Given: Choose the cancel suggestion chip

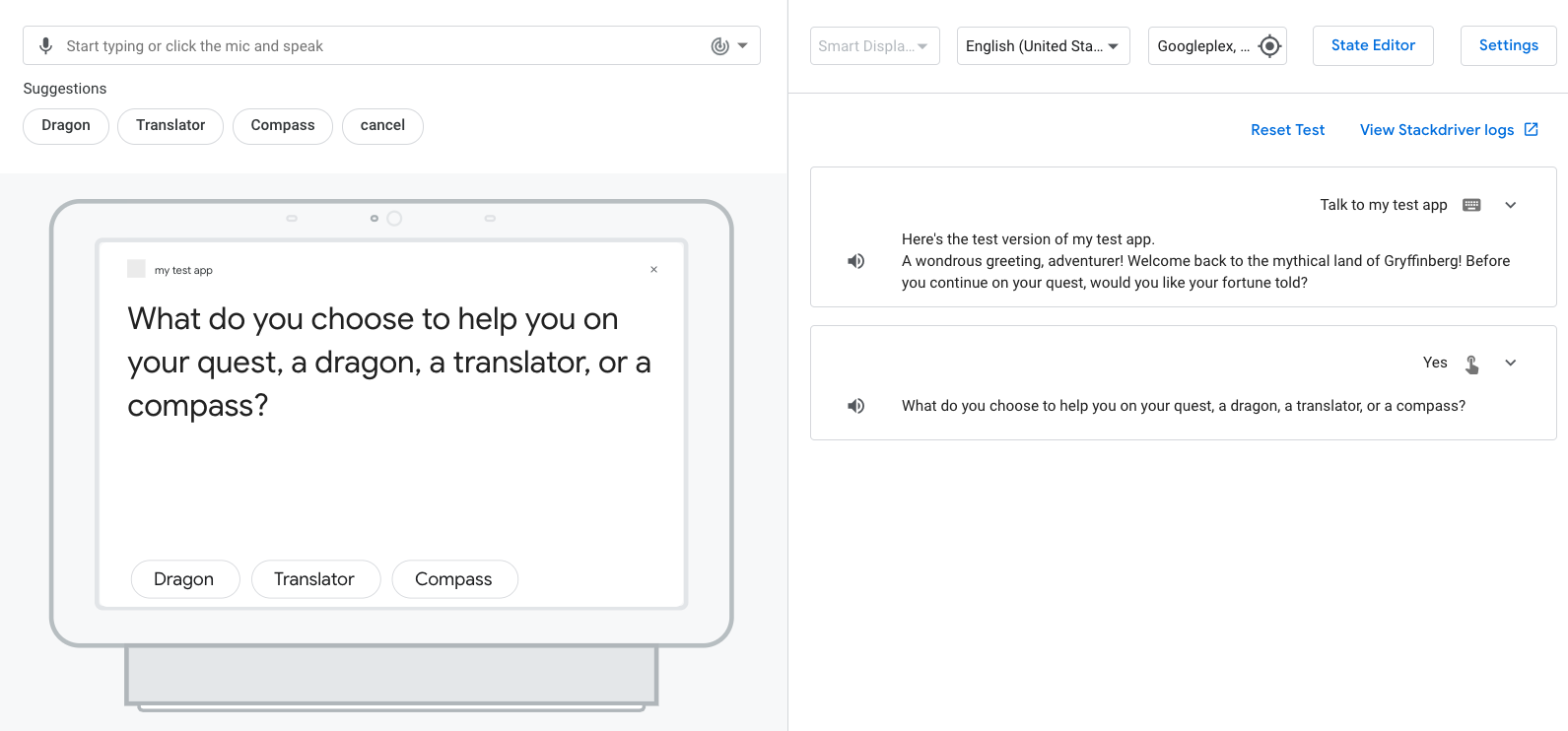Looking at the screenshot, I should coord(382,126).
